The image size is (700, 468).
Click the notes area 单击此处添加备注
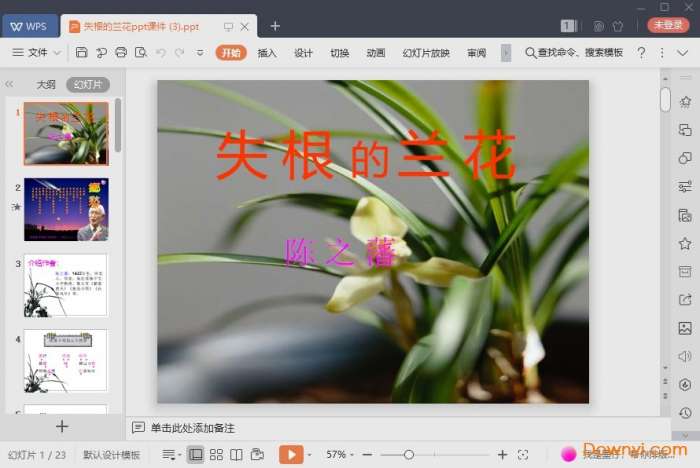coord(192,428)
